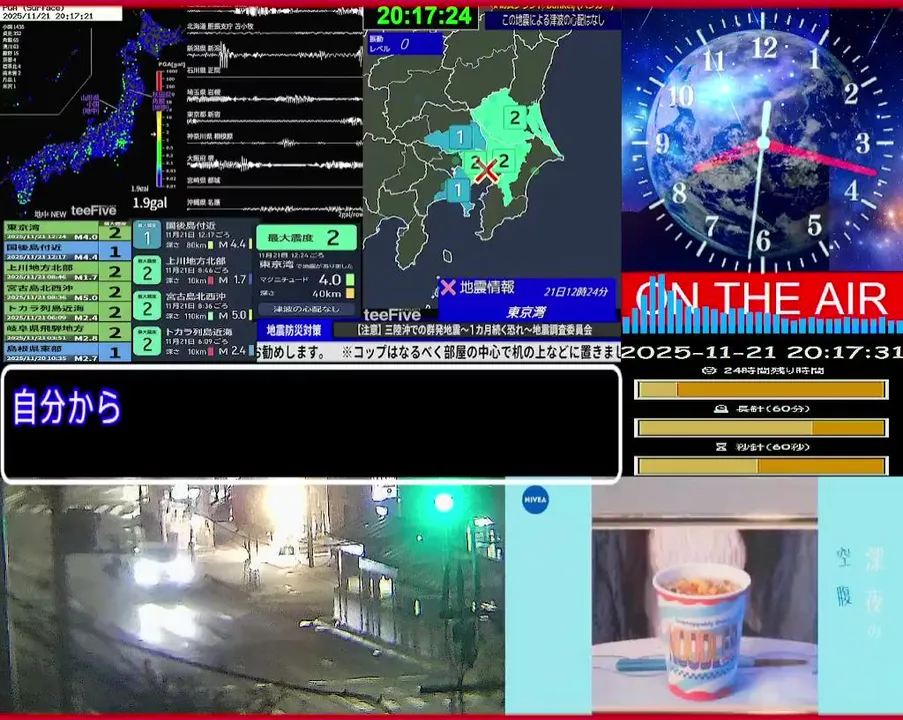
Task: Click the 地中 NEW label
Action: (x=50, y=214)
